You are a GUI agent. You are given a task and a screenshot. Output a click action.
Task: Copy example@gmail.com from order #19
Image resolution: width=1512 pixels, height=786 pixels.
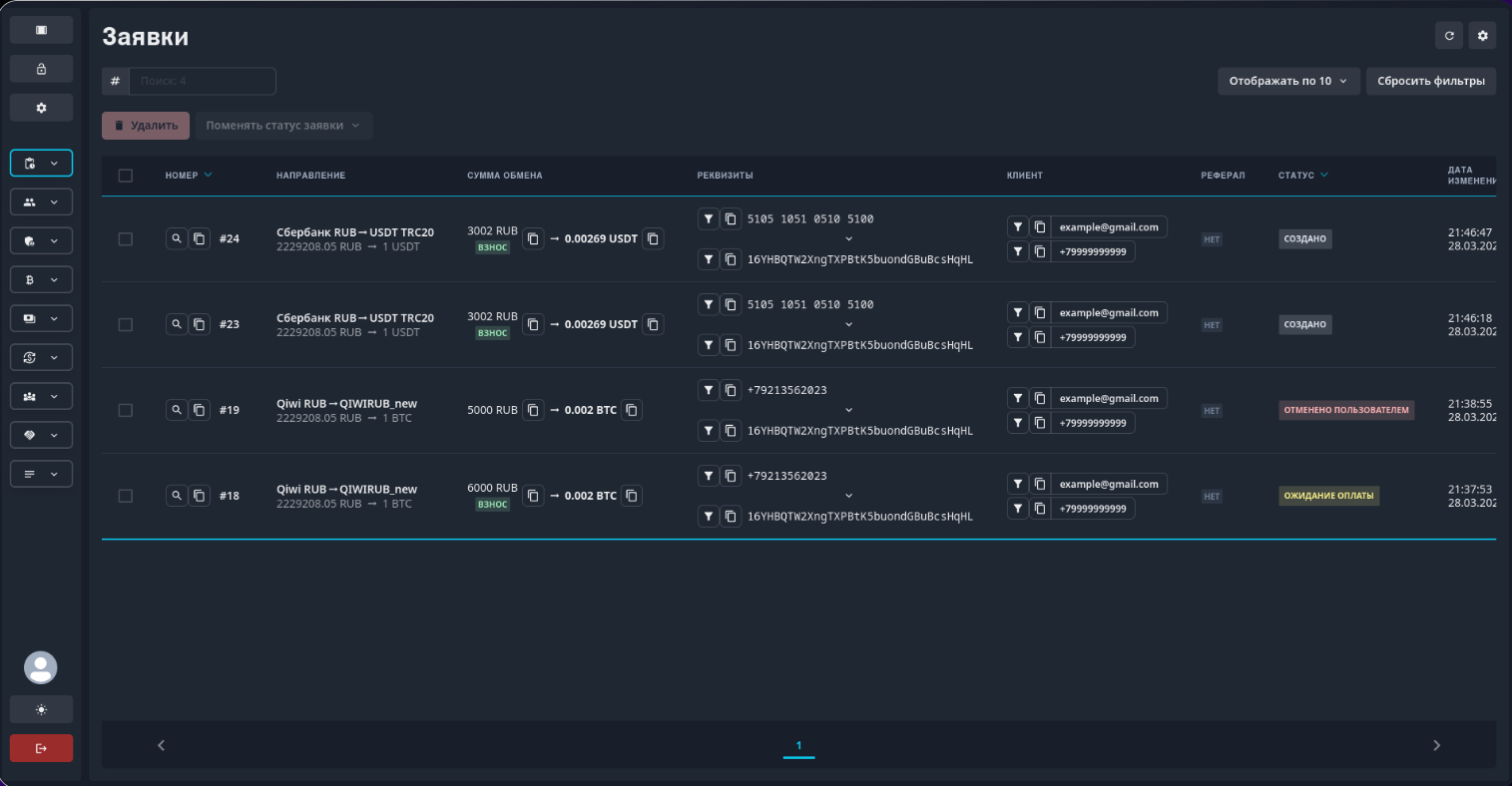coord(1040,398)
